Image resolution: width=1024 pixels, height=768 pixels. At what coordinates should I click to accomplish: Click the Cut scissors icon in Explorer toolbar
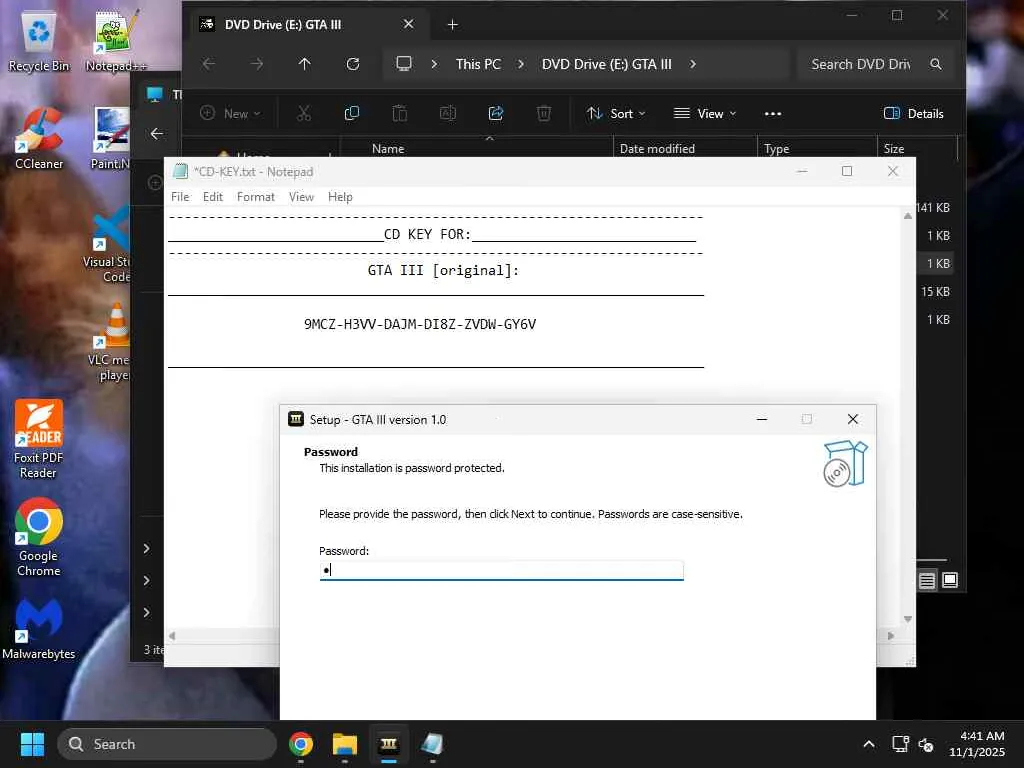pyautogui.click(x=304, y=114)
